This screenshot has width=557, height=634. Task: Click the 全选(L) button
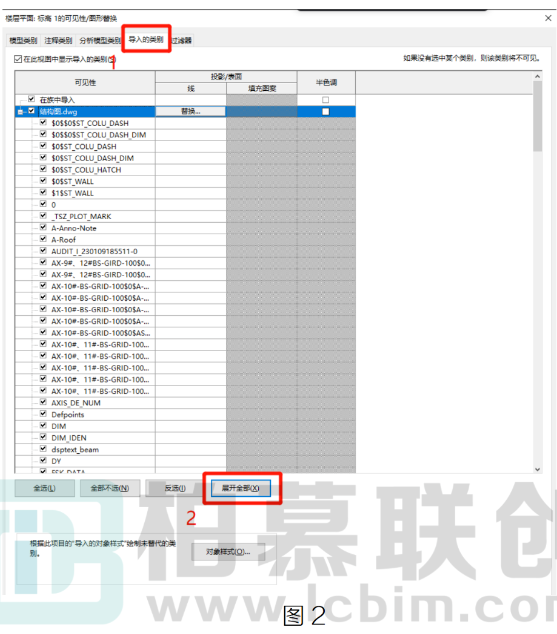click(44, 488)
